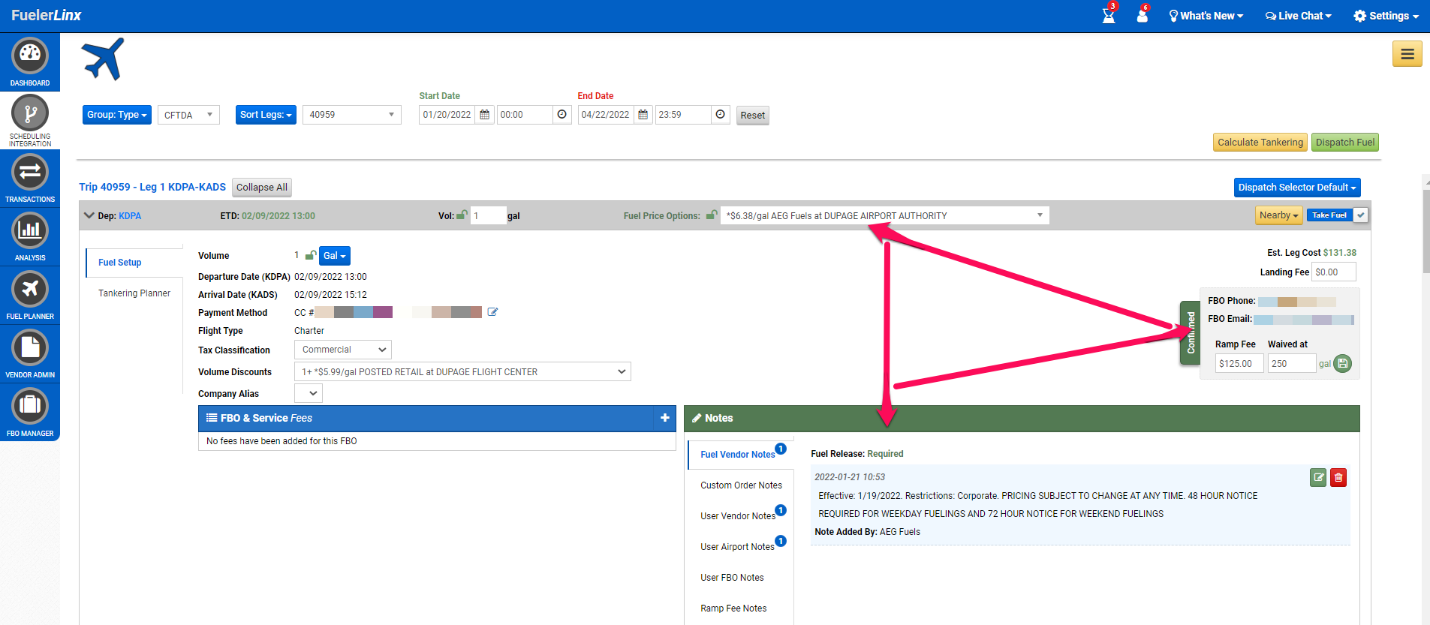1430x625 pixels.
Task: Click the Vol gallons field in leg header
Action: (x=488, y=215)
